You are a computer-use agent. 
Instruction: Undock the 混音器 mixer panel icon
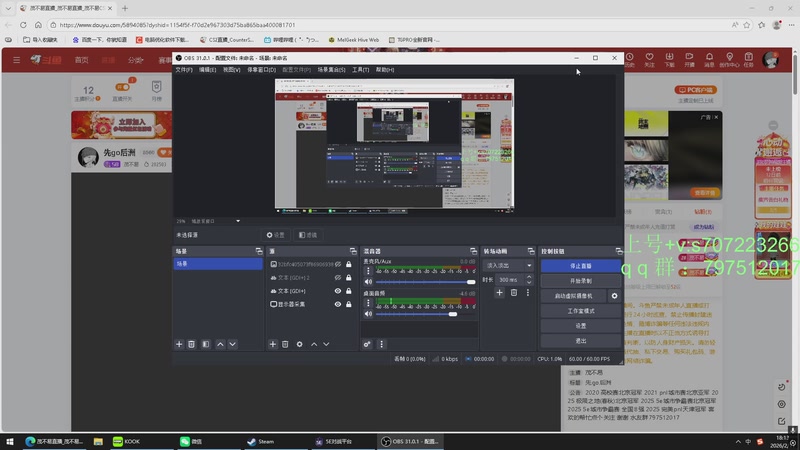(473, 251)
